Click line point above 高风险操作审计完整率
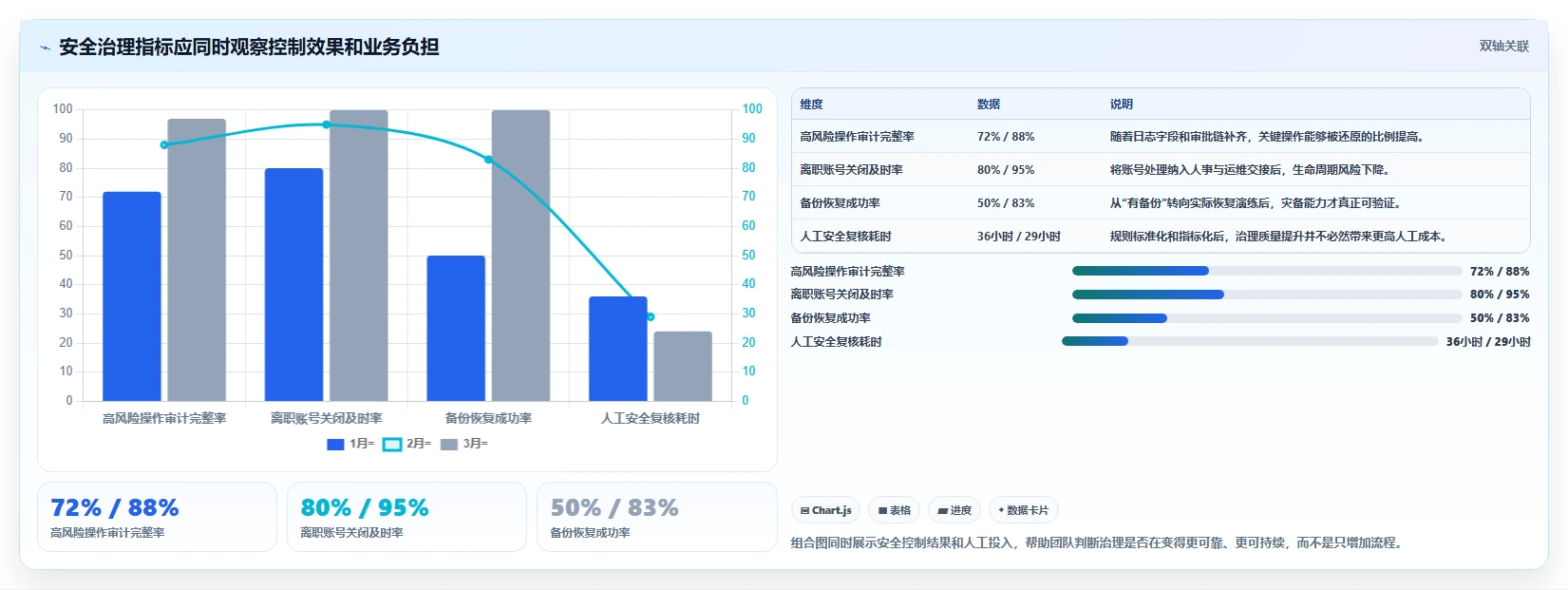The height and width of the screenshot is (590, 1568). 164,145
